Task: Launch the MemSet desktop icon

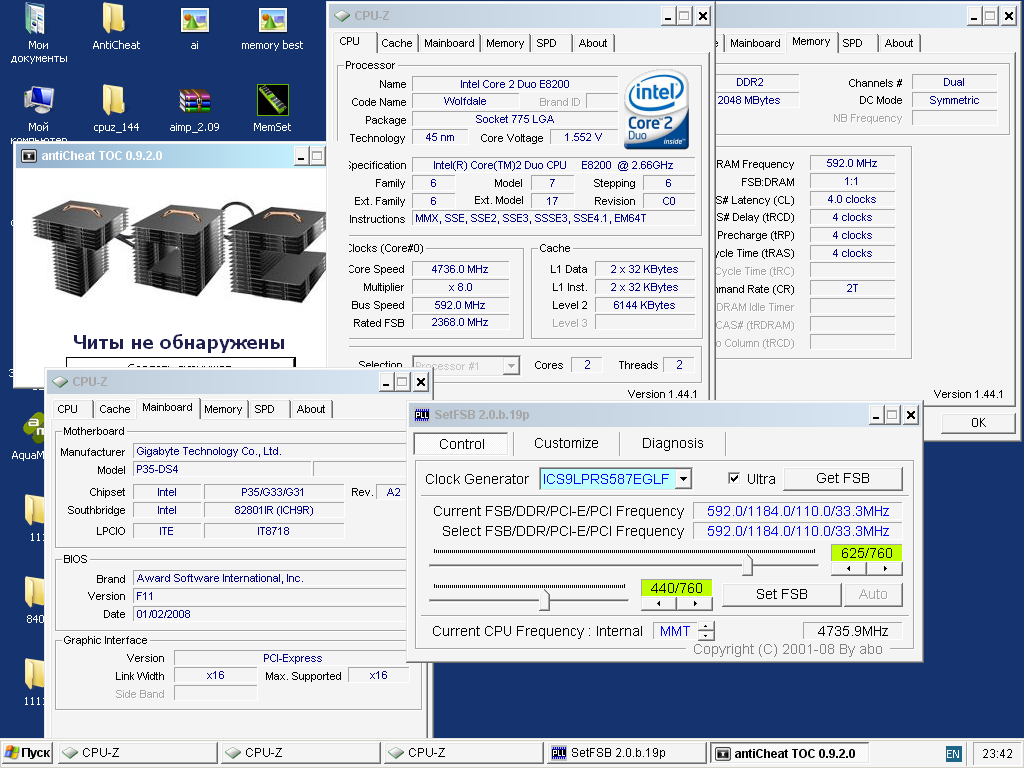Action: 272,101
